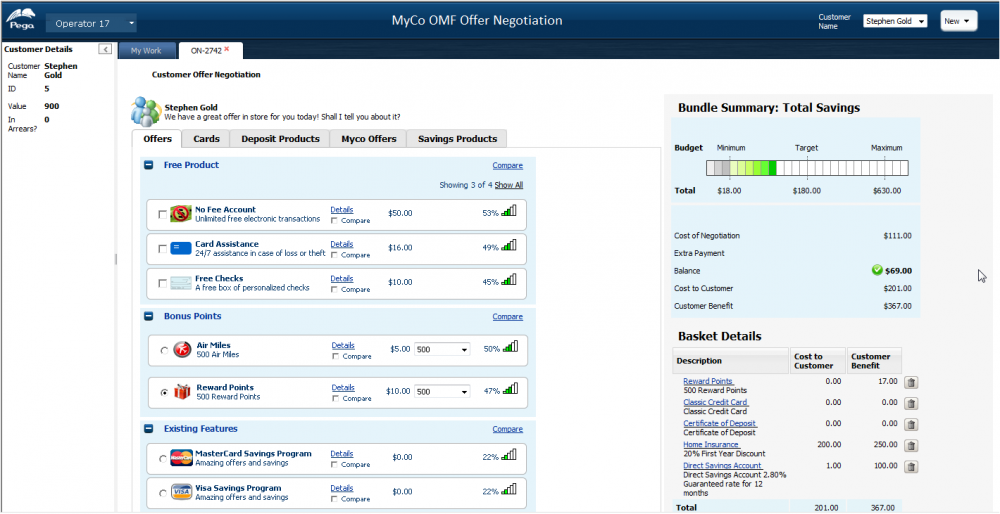This screenshot has height=514, width=1000.
Task: Click the Visa logo icon
Action: 181,492
